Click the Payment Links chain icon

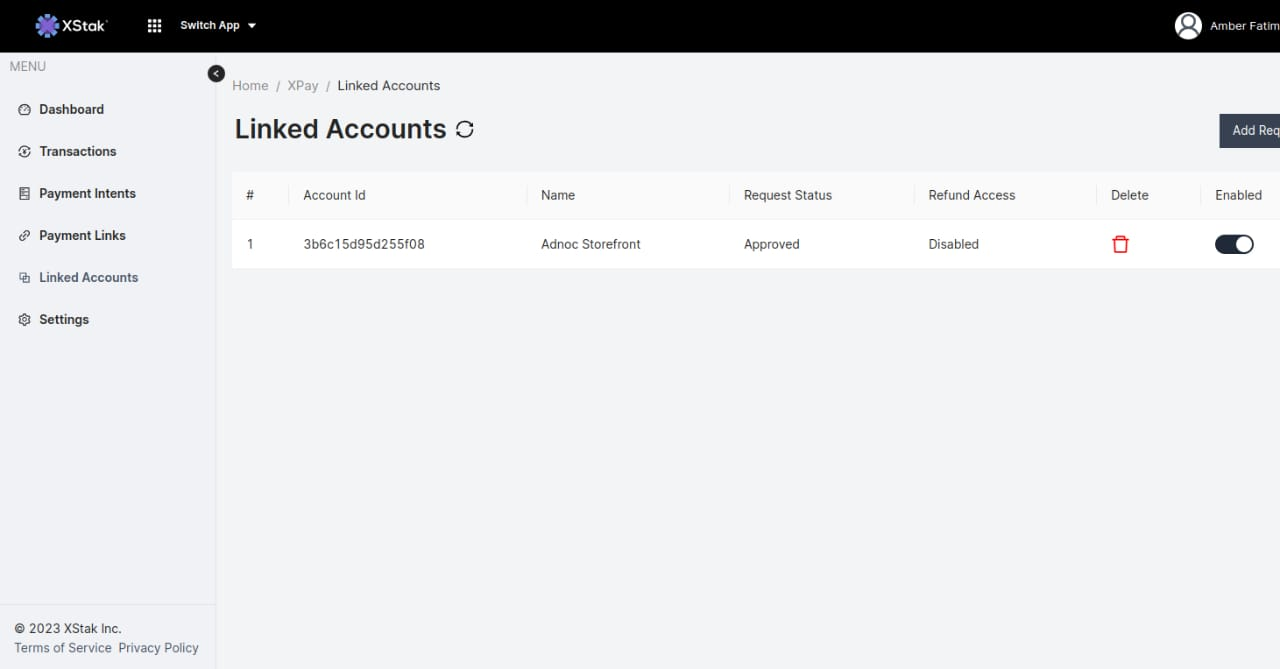click(x=25, y=236)
